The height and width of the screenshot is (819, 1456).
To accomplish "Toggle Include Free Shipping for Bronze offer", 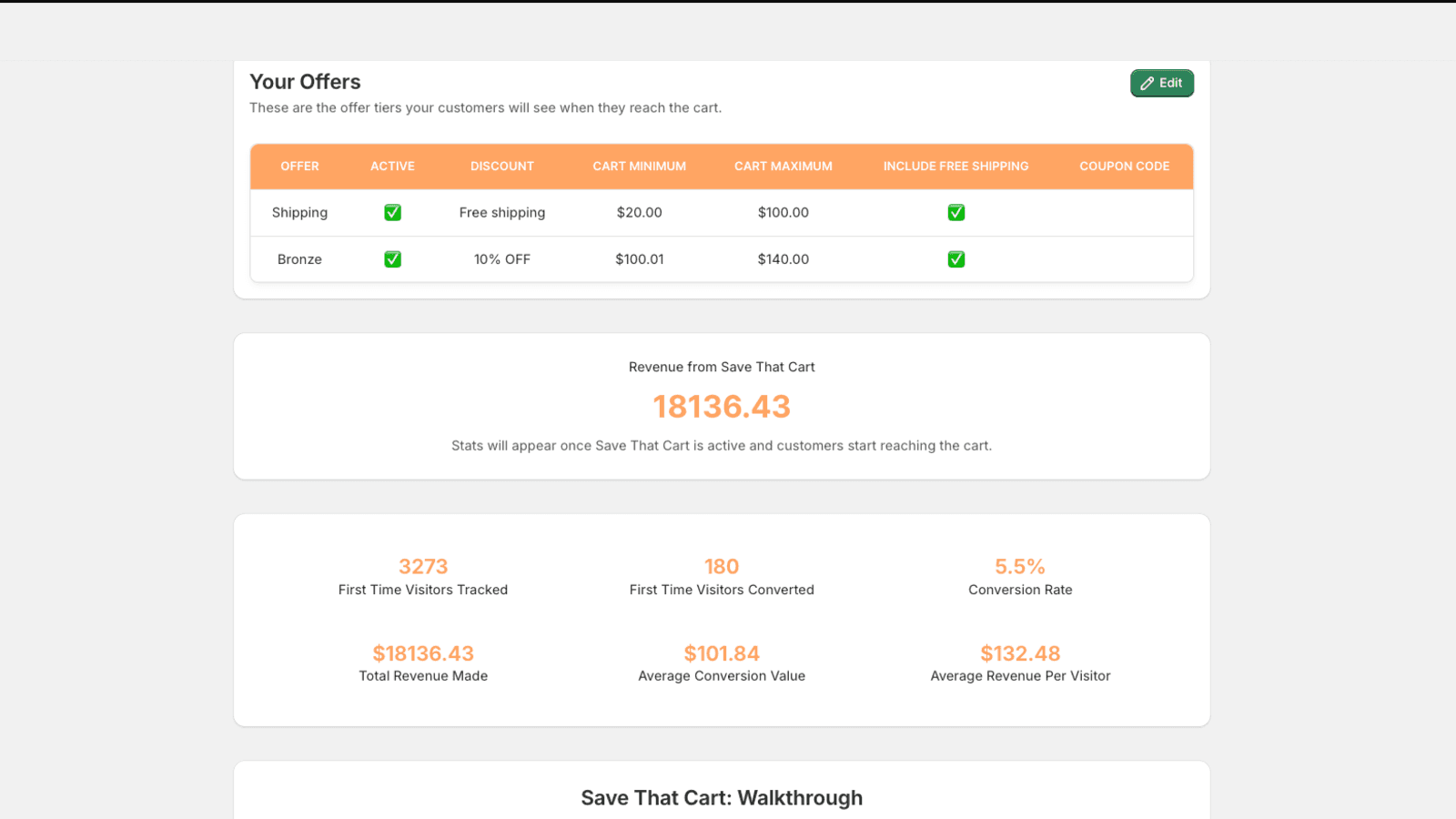I will click(x=956, y=259).
